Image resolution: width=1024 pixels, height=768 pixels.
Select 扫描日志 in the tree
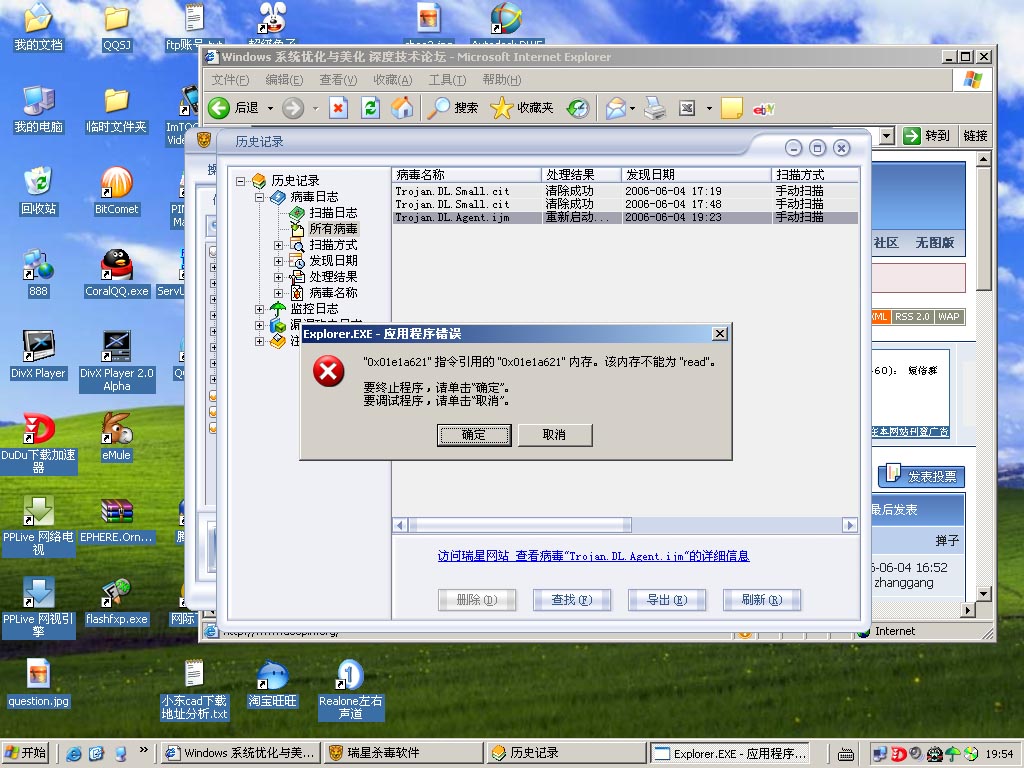click(x=333, y=213)
